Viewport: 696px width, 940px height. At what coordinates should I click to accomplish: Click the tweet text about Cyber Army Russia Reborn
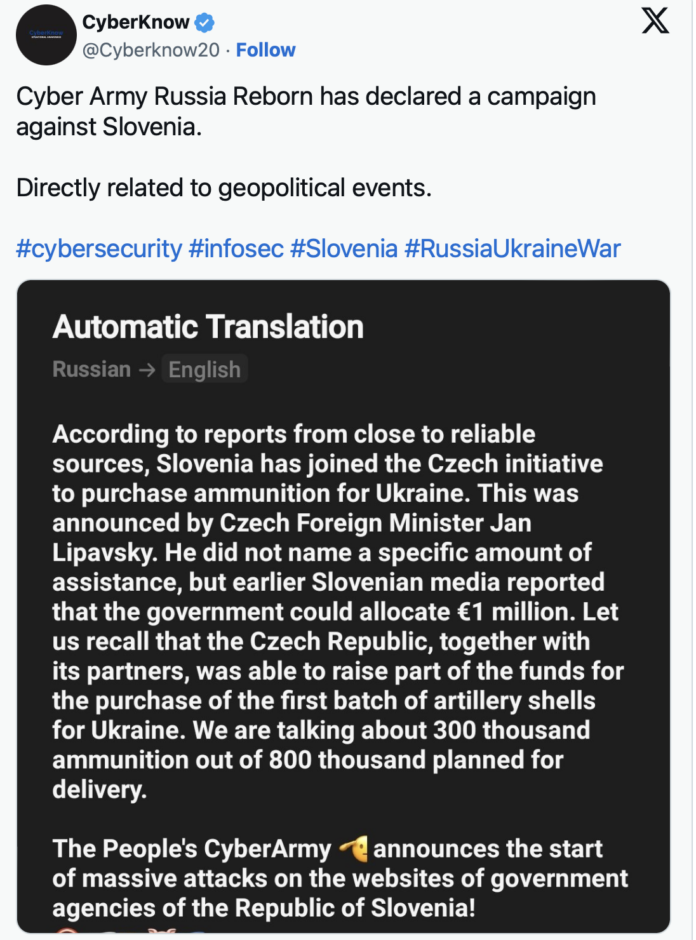pos(306,112)
